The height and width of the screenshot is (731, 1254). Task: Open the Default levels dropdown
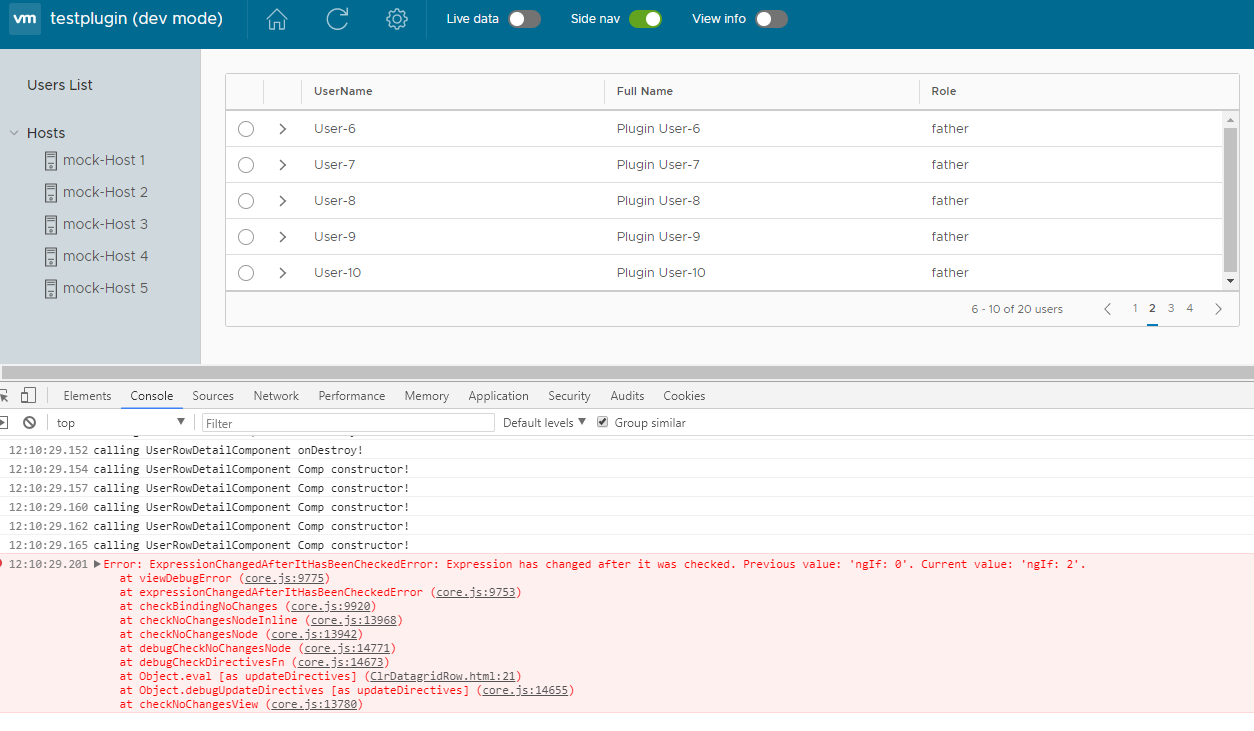pyautogui.click(x=544, y=423)
